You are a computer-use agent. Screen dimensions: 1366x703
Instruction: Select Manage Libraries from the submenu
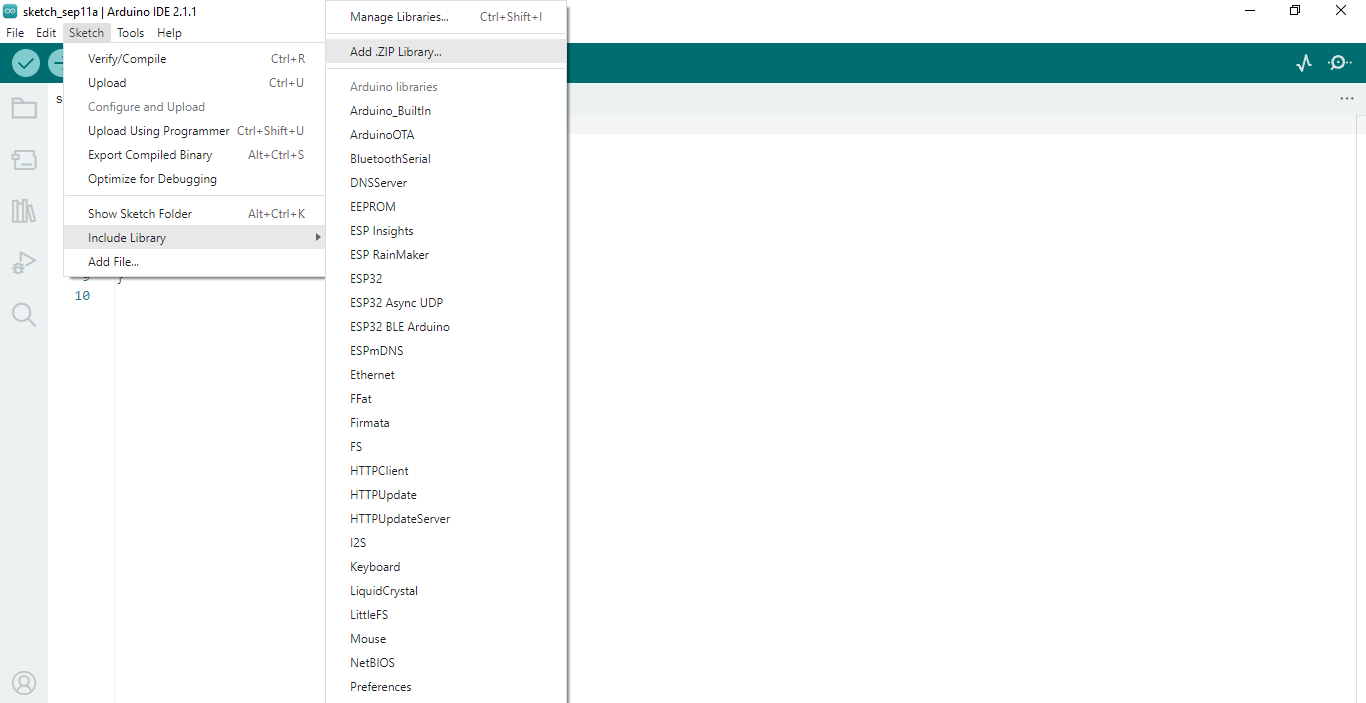[x=397, y=17]
